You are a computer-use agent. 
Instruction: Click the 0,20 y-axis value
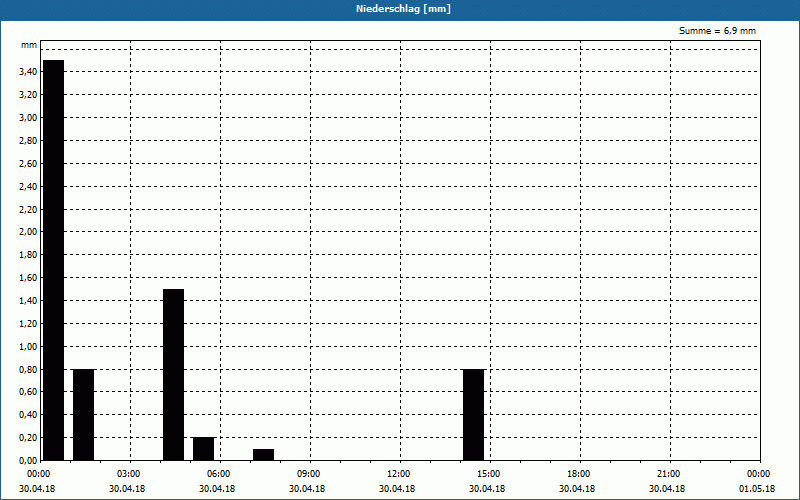[28, 438]
